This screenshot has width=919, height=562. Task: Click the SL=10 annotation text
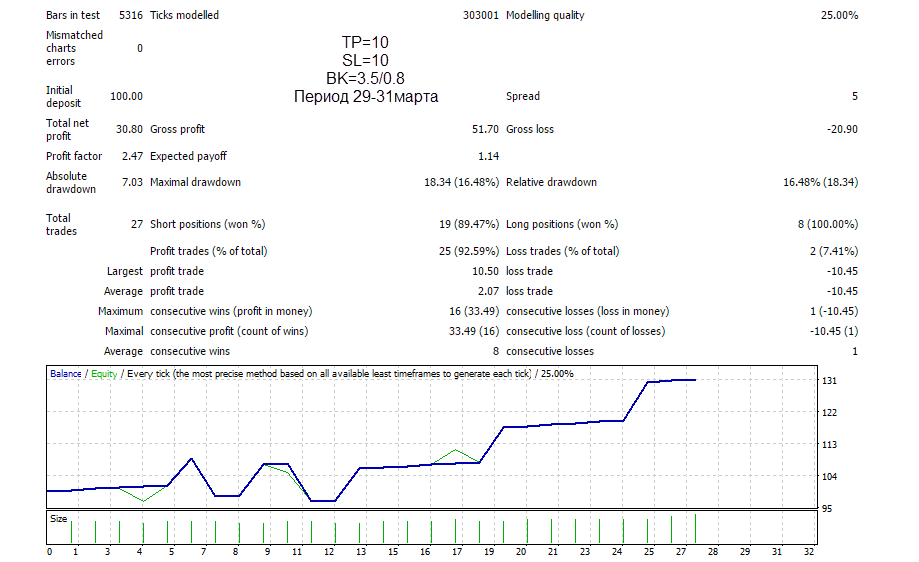tap(365, 60)
